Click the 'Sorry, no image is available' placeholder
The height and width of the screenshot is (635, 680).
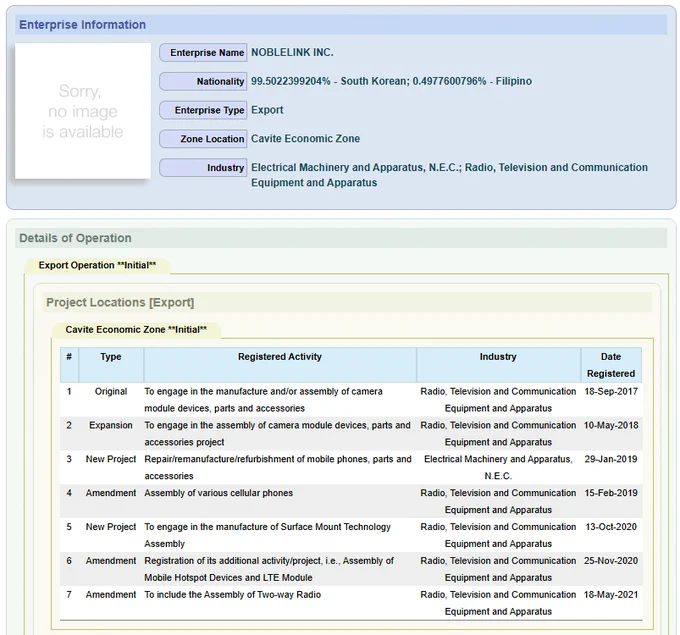click(x=83, y=111)
